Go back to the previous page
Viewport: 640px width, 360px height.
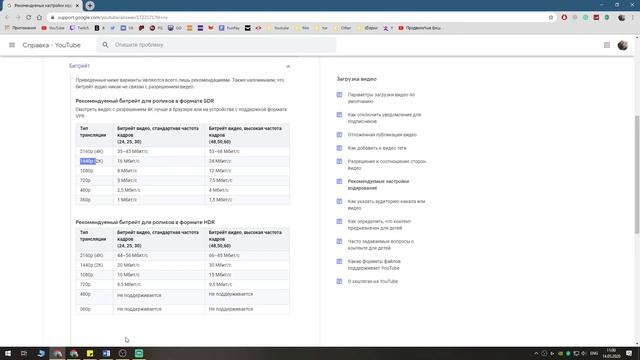click(7, 18)
